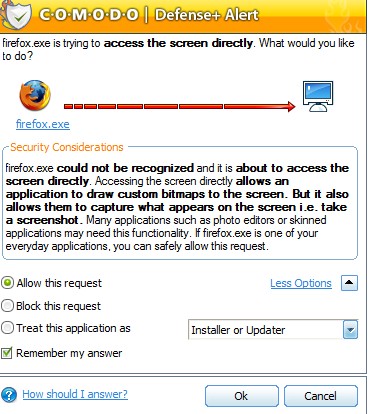This screenshot has height=414, width=369.
Task: Confirm with the Ok button
Action: tap(242, 396)
